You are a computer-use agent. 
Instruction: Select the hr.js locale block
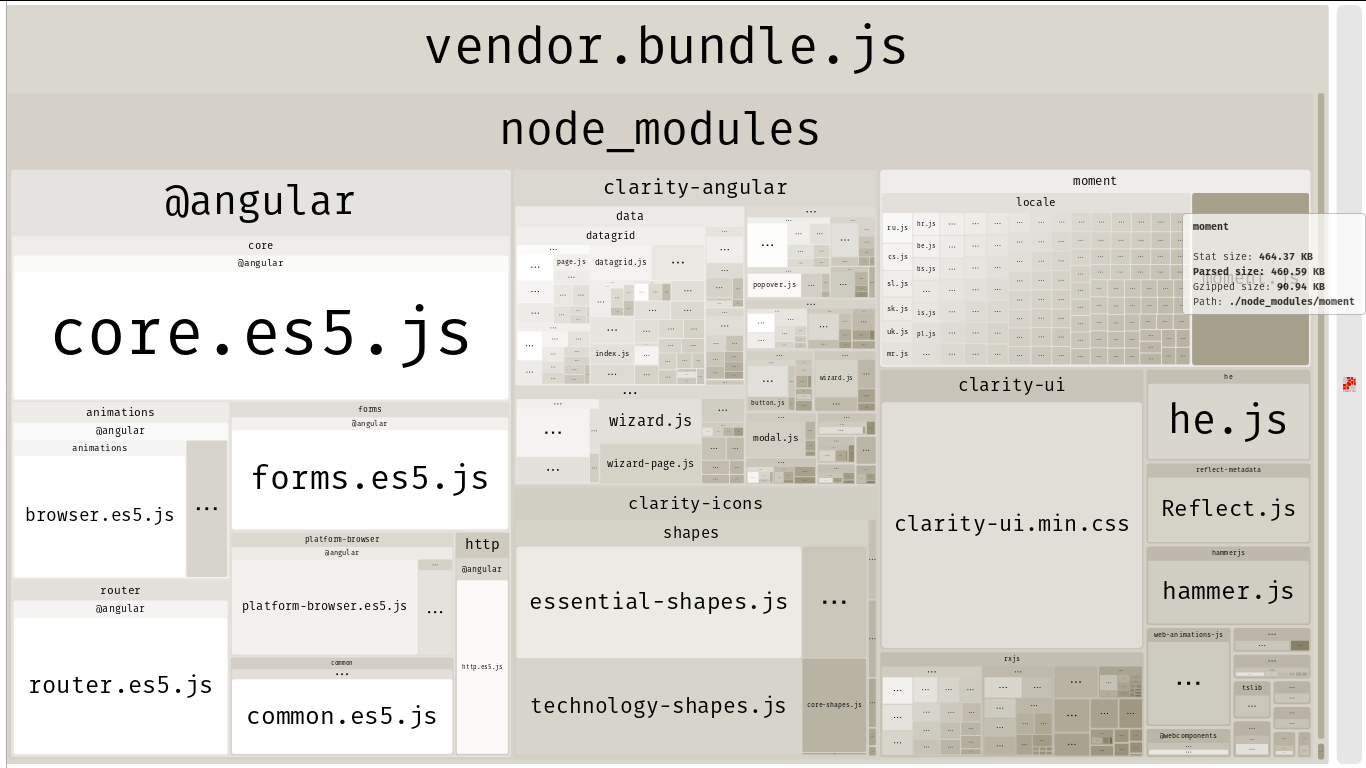(x=926, y=224)
